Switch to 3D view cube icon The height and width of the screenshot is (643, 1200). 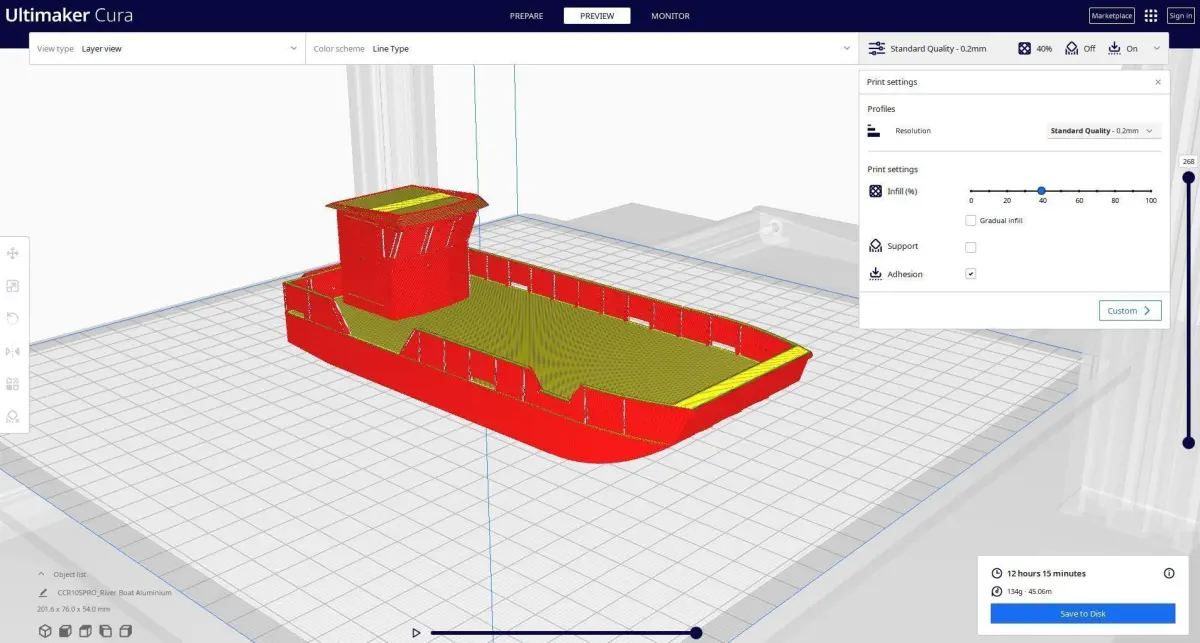tap(45, 631)
